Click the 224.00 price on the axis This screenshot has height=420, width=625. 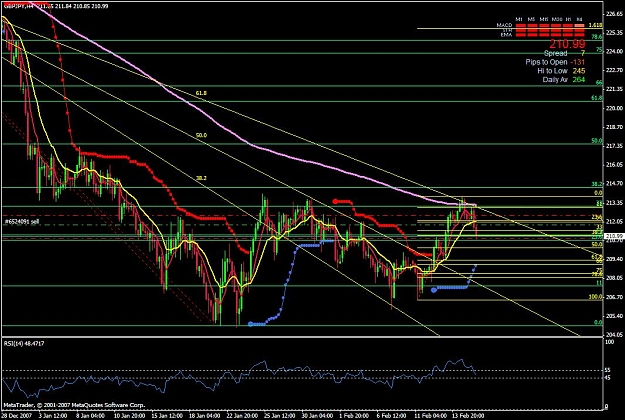(614, 51)
